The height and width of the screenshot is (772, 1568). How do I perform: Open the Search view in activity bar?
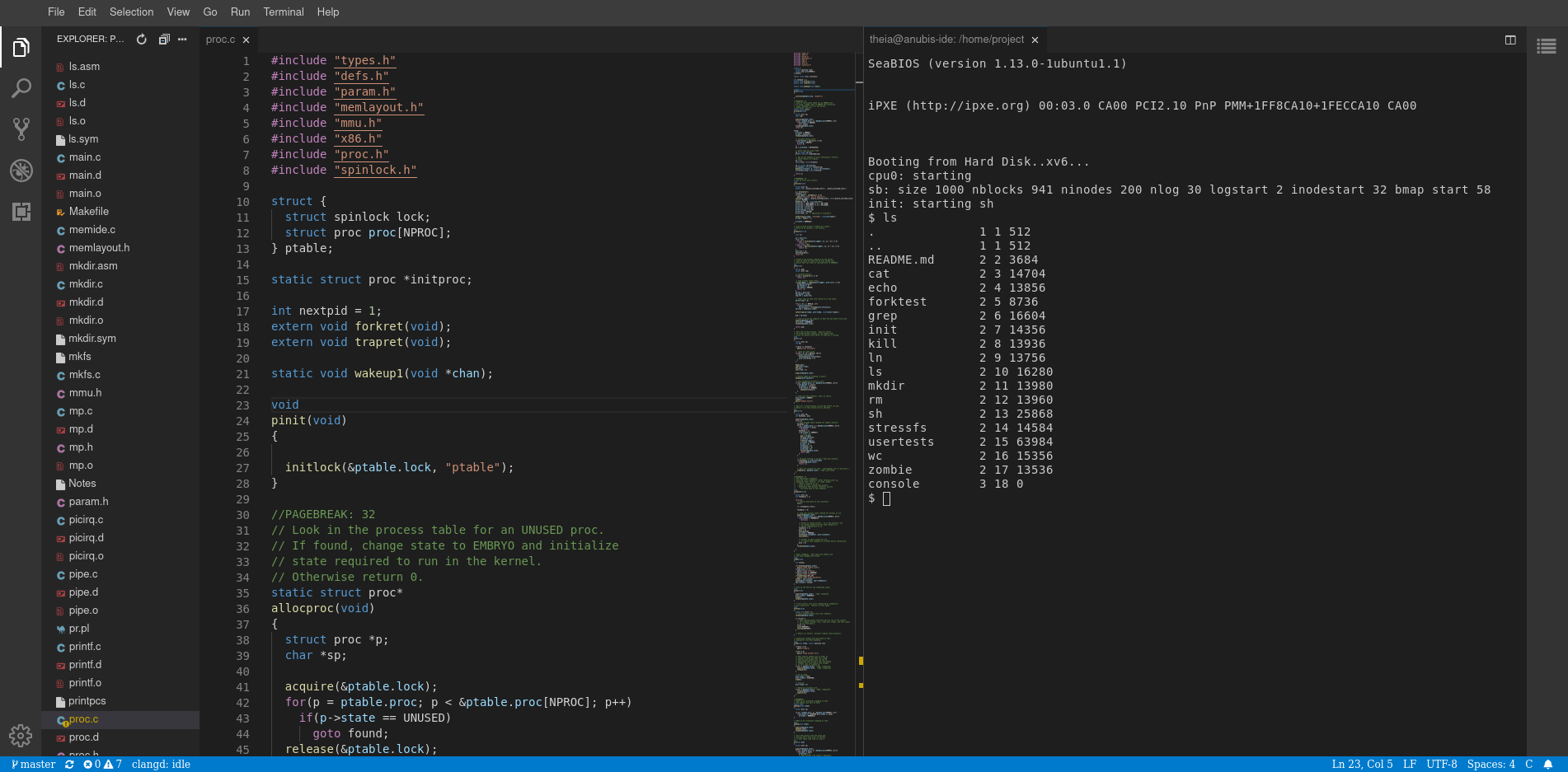tap(21, 88)
